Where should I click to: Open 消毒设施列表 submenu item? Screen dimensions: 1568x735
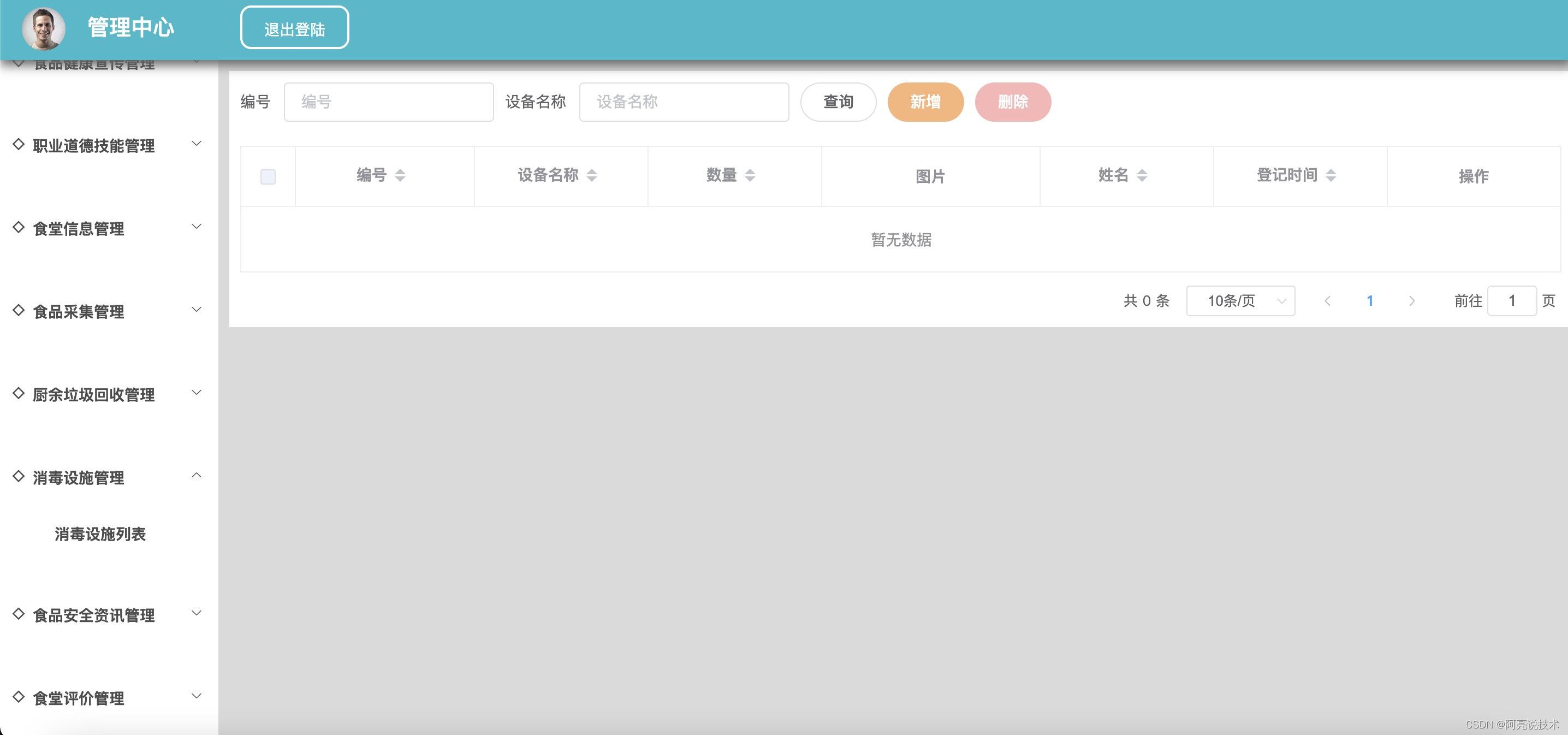pyautogui.click(x=100, y=534)
